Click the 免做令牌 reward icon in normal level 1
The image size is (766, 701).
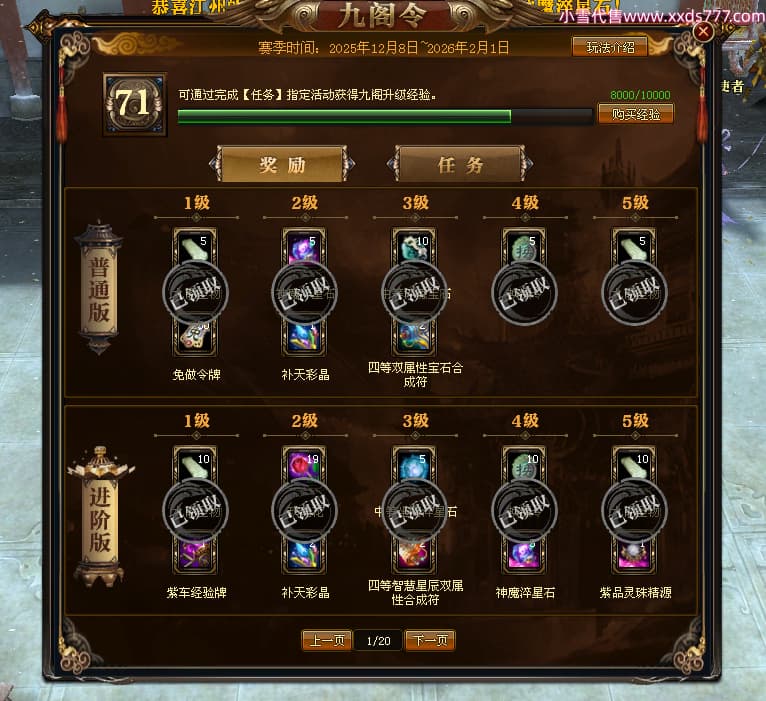click(195, 338)
